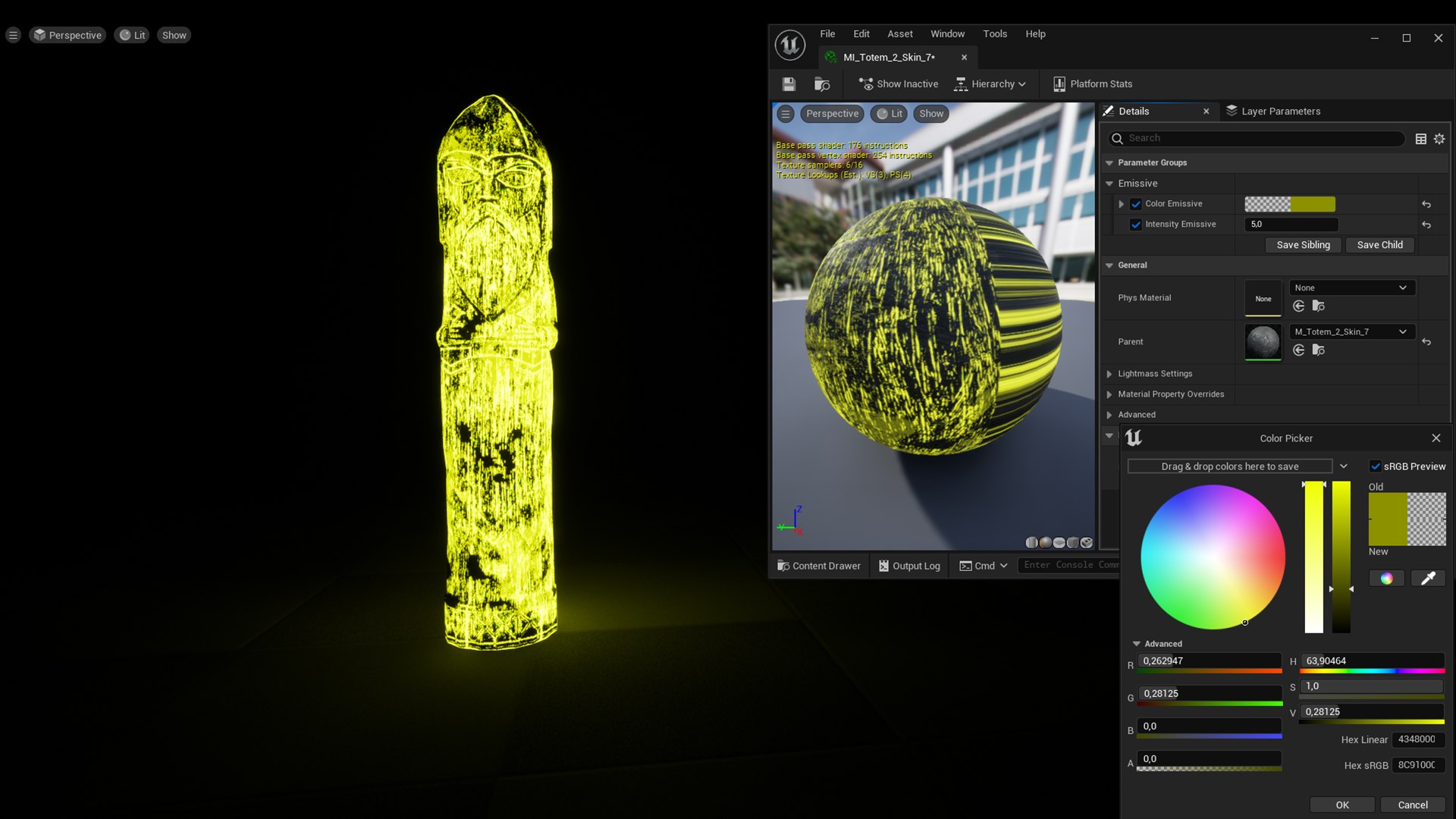The image size is (1456, 819).
Task: Use selected asset for Phys Material
Action: pyautogui.click(x=1298, y=306)
